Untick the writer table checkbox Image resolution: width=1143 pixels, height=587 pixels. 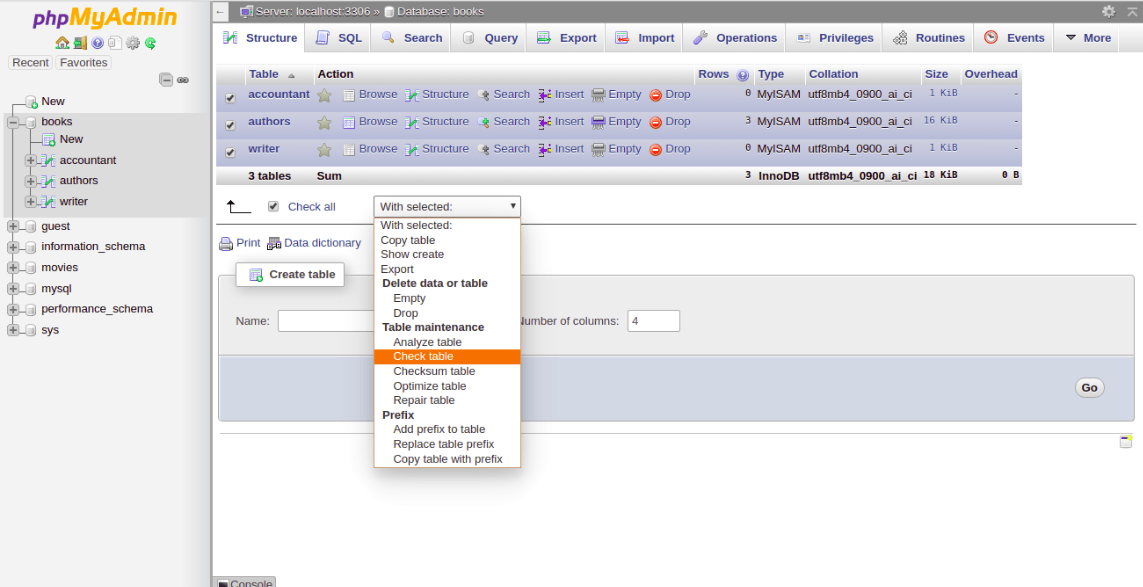(230, 152)
